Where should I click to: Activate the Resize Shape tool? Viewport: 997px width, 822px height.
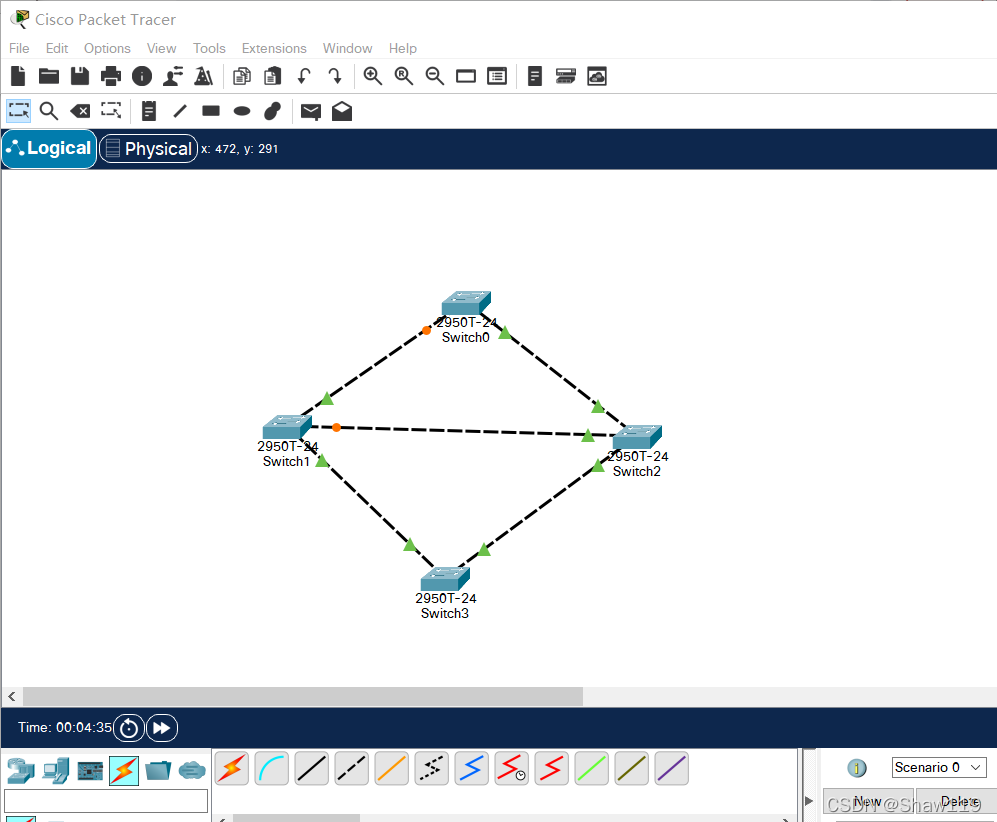click(x=111, y=111)
